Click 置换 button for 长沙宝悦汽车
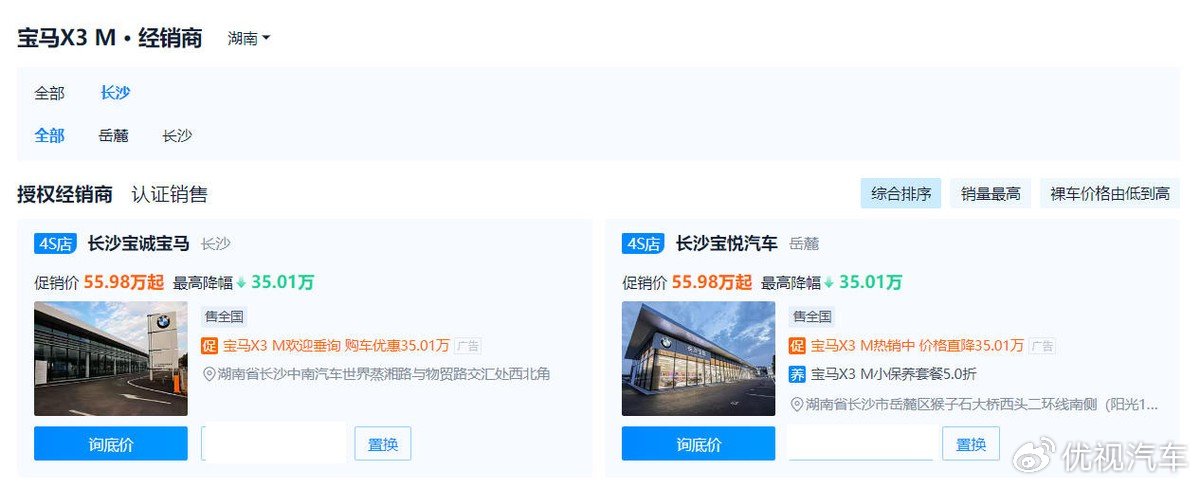Image resolution: width=1200 pixels, height=485 pixels. click(x=971, y=443)
